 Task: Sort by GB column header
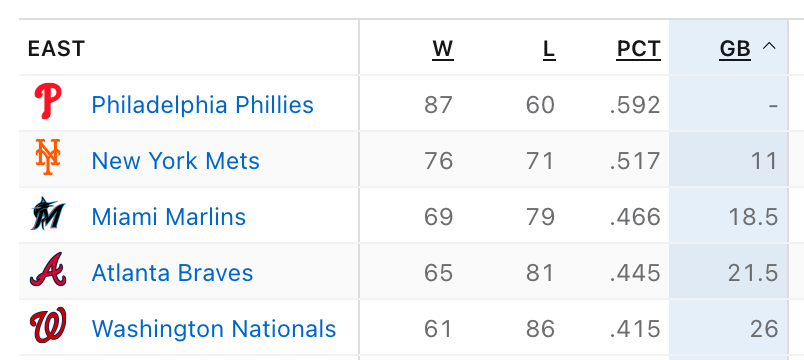click(x=735, y=49)
